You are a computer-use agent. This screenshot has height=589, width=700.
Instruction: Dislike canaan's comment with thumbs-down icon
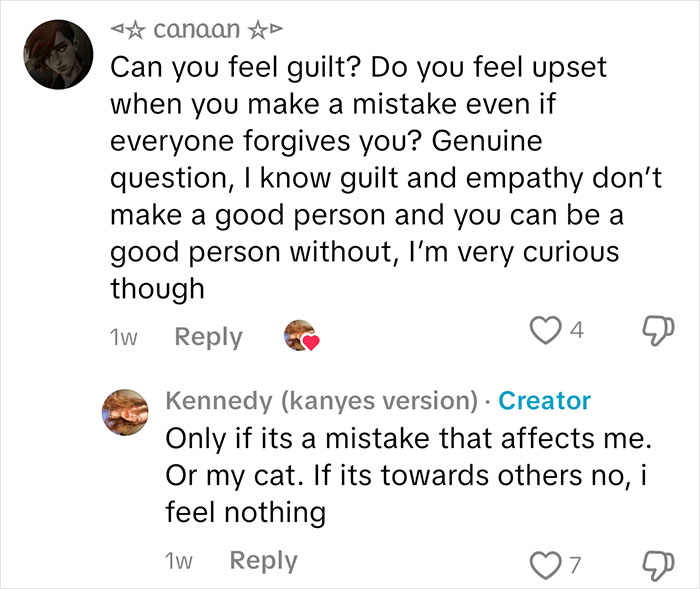click(658, 330)
